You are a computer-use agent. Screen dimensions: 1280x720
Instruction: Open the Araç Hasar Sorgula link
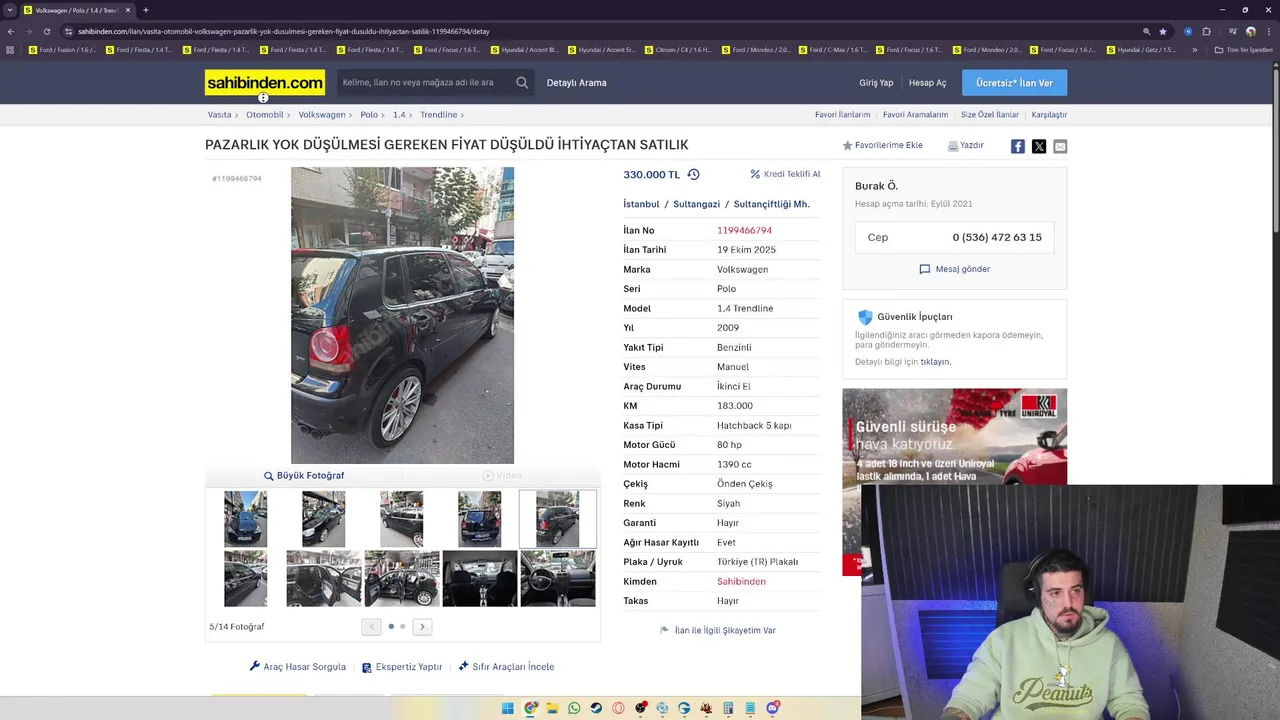[x=298, y=667]
